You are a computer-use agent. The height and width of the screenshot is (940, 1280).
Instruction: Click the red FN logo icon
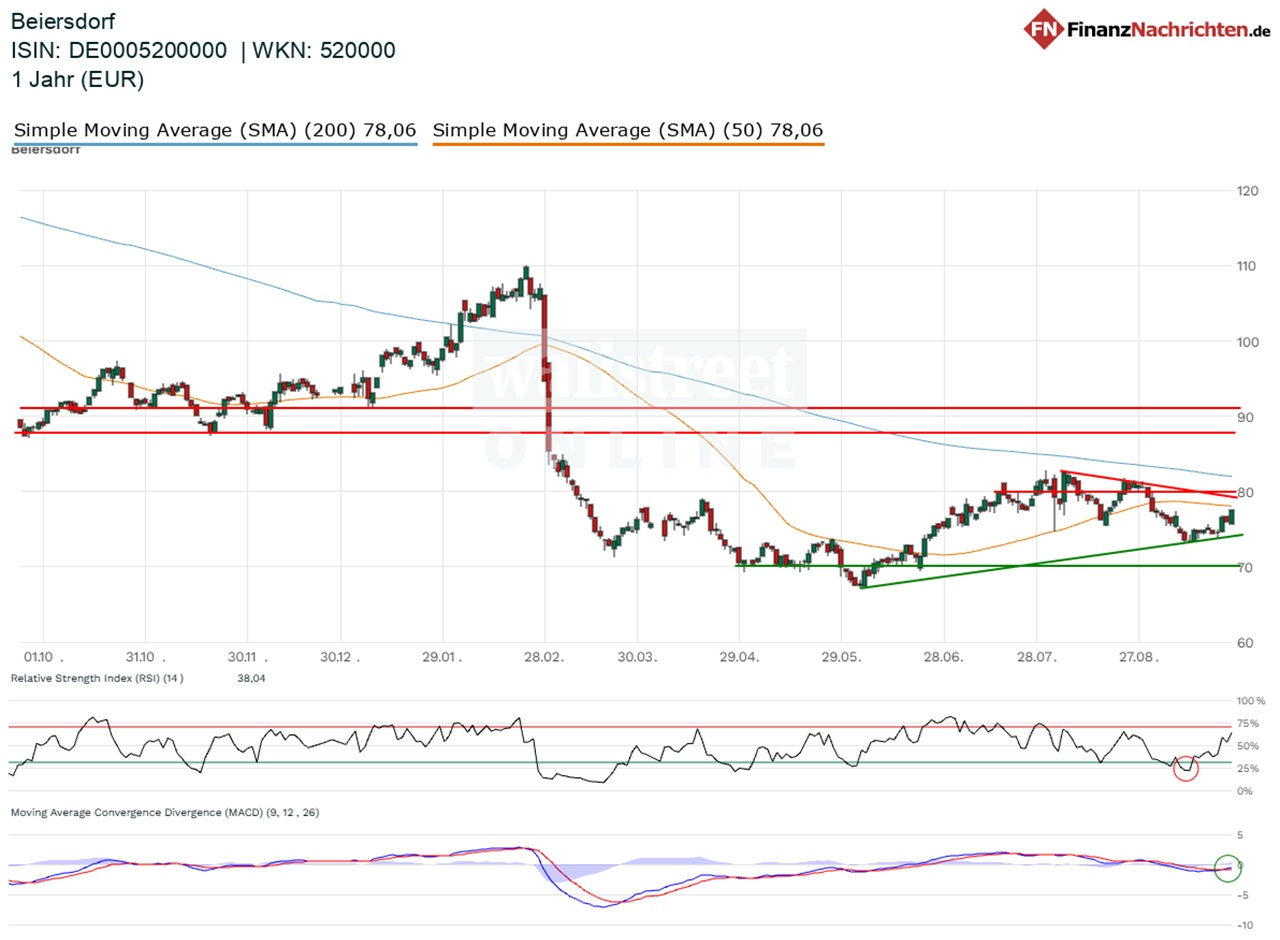(x=1042, y=27)
